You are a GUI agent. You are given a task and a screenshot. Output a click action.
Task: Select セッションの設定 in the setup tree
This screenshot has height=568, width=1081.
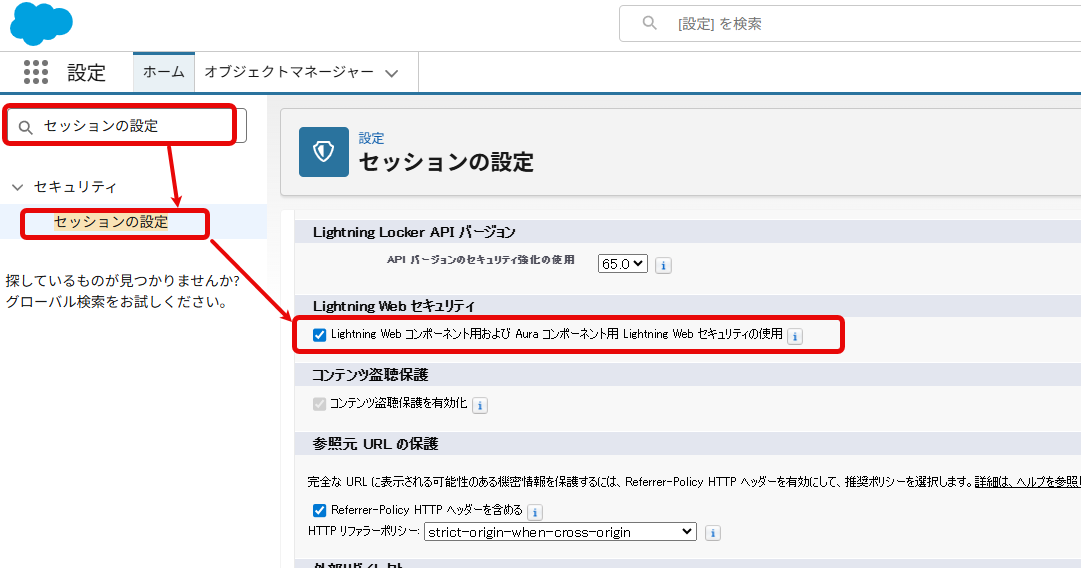pyautogui.click(x=111, y=222)
